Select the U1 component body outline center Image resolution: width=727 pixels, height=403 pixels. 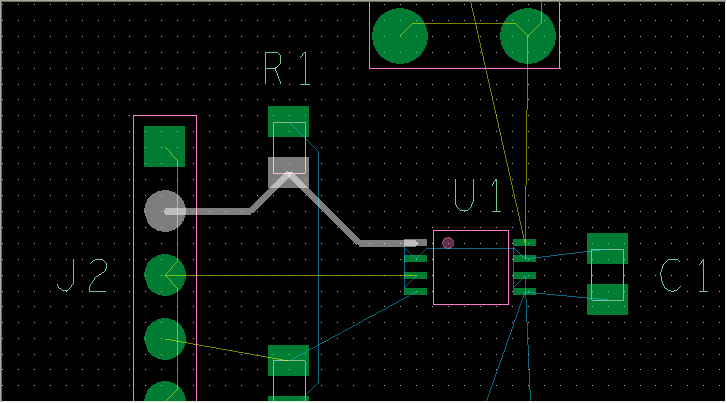pos(470,267)
